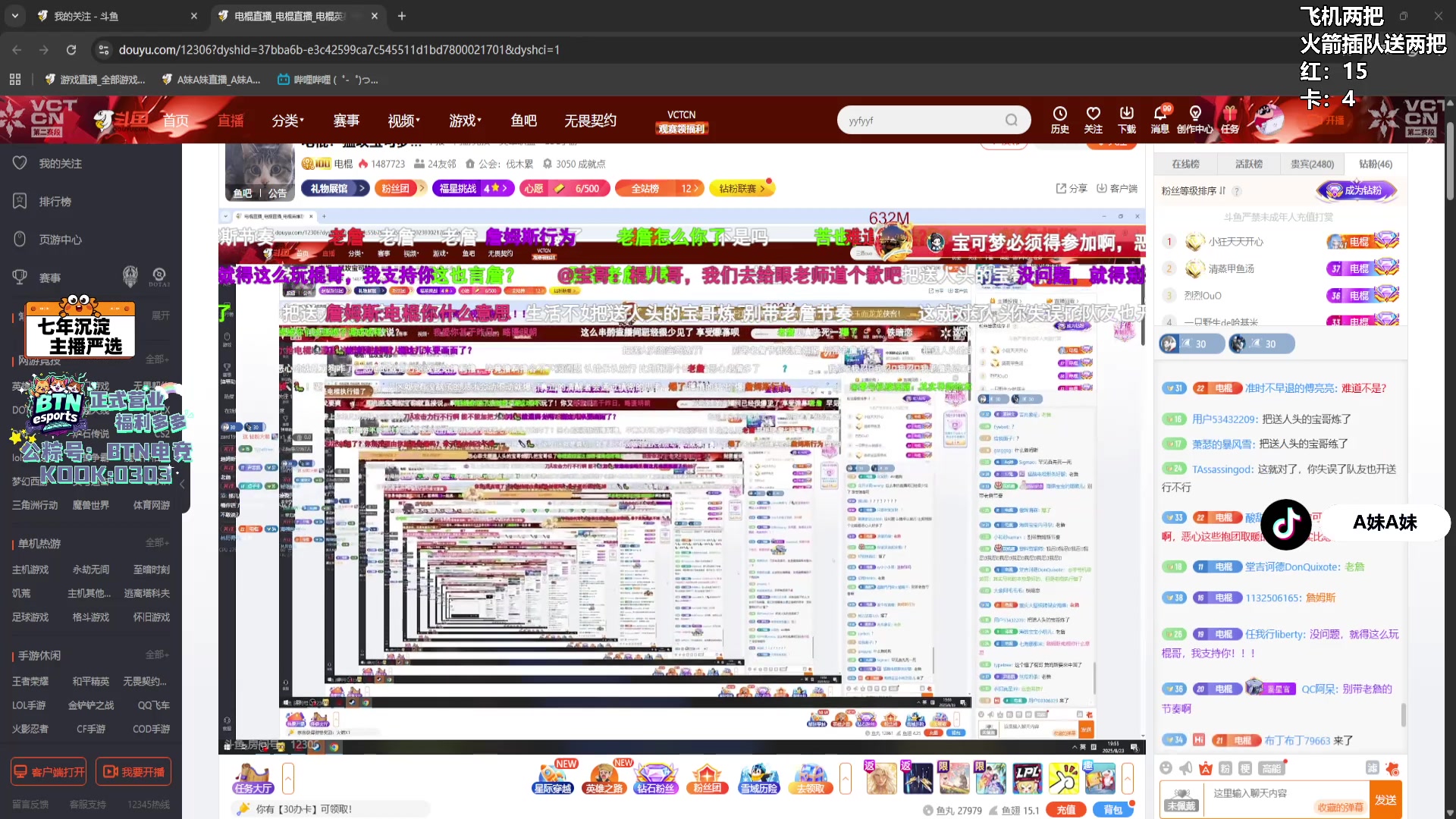This screenshot has width=1456, height=819.
Task: Open 视频 dropdown in navigation
Action: pos(403,121)
